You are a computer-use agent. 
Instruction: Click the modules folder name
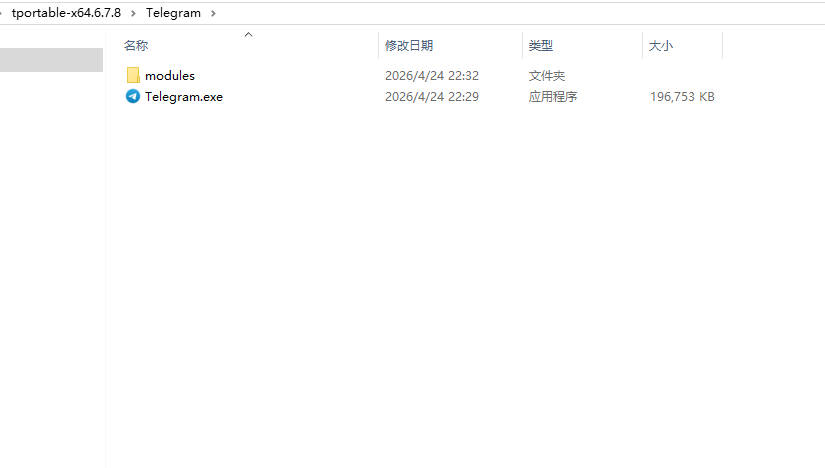point(170,76)
